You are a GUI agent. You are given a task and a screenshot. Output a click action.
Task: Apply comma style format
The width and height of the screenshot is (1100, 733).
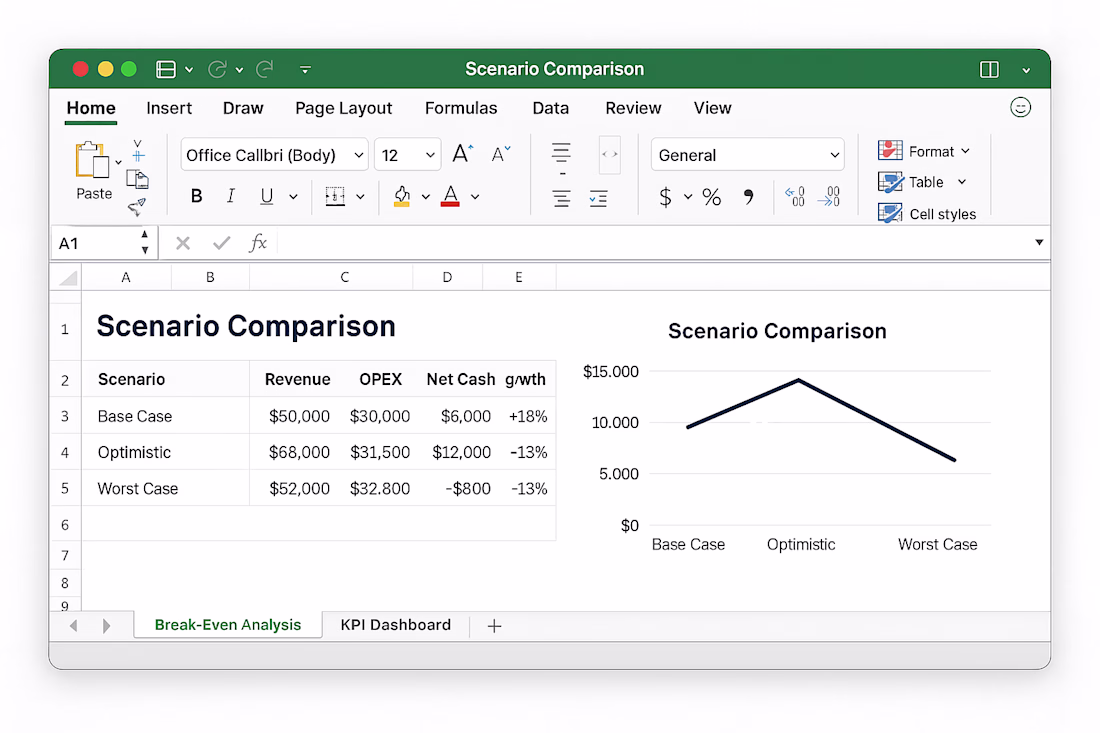tap(749, 197)
